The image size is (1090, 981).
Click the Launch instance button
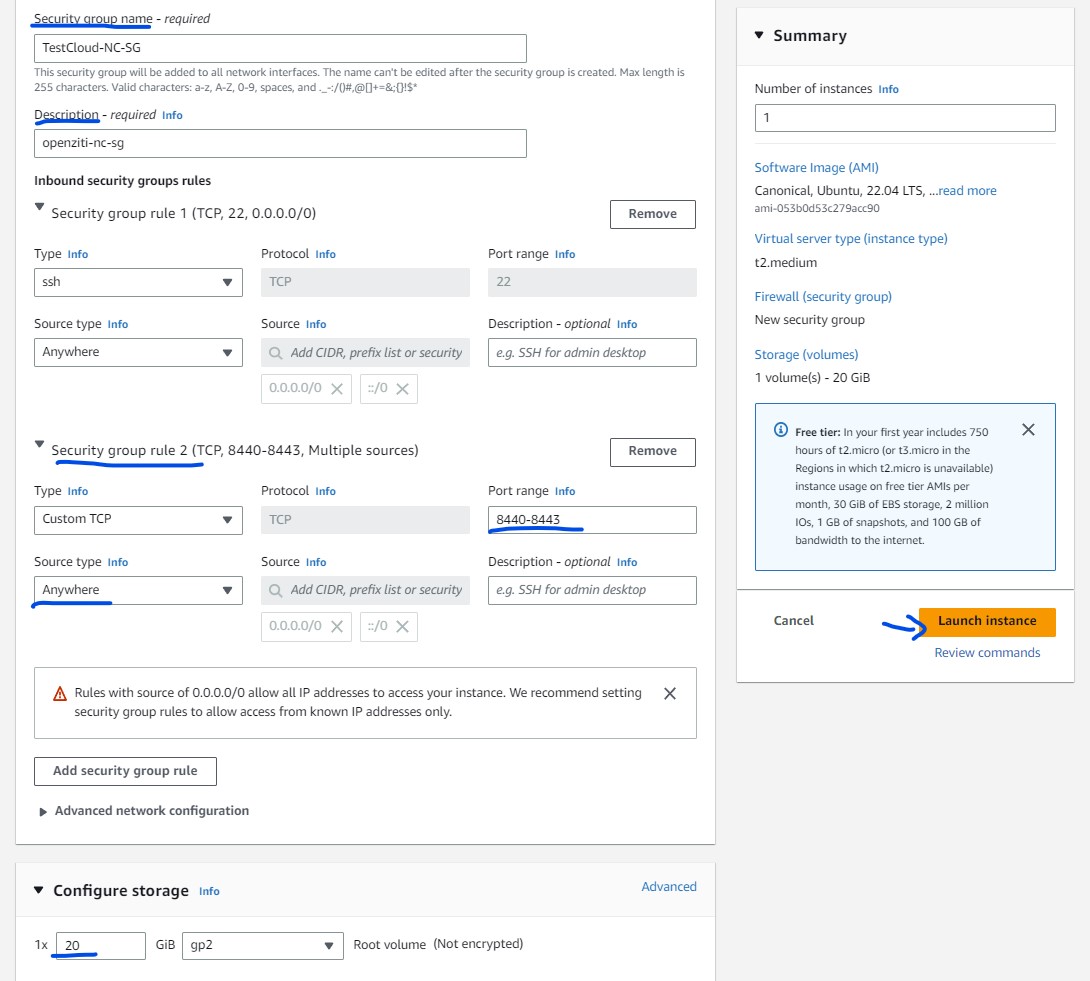point(986,621)
